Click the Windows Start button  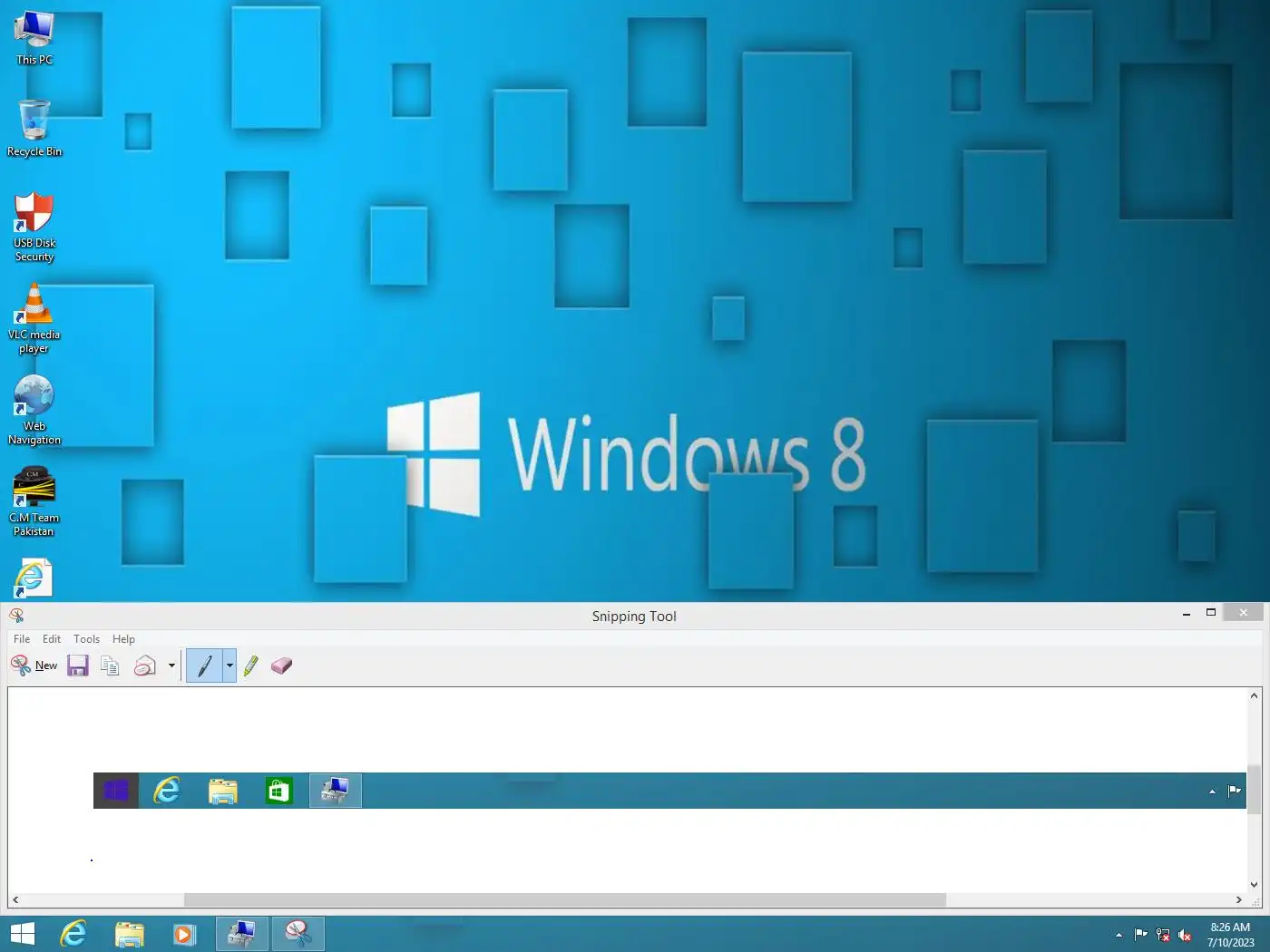click(22, 934)
